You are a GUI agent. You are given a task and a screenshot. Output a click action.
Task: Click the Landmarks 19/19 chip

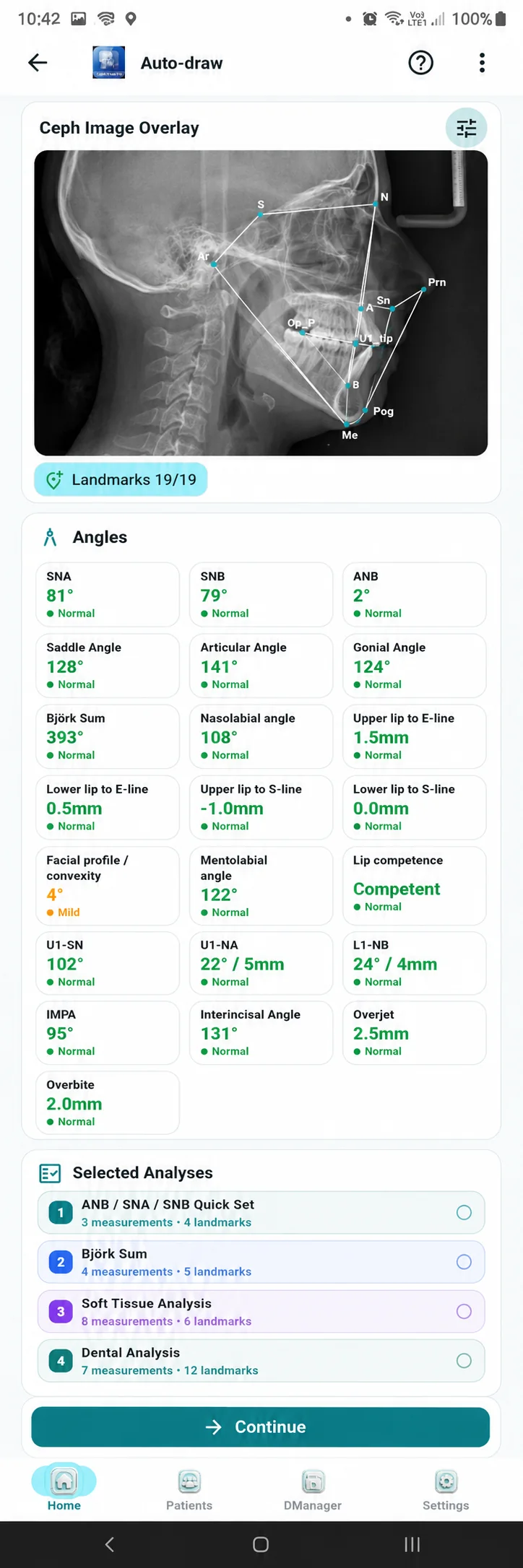click(121, 479)
